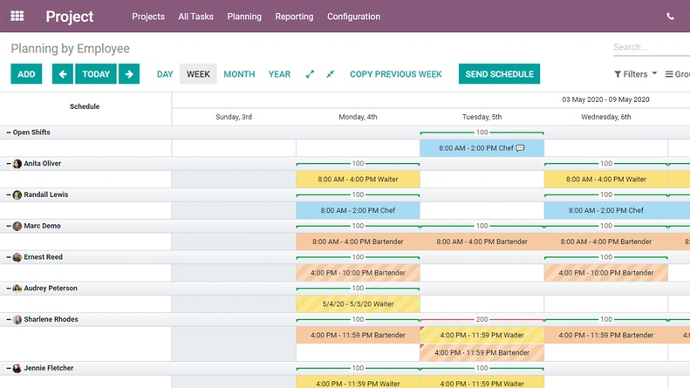Open the All Tasks menu
The image size is (690, 388).
(196, 16)
